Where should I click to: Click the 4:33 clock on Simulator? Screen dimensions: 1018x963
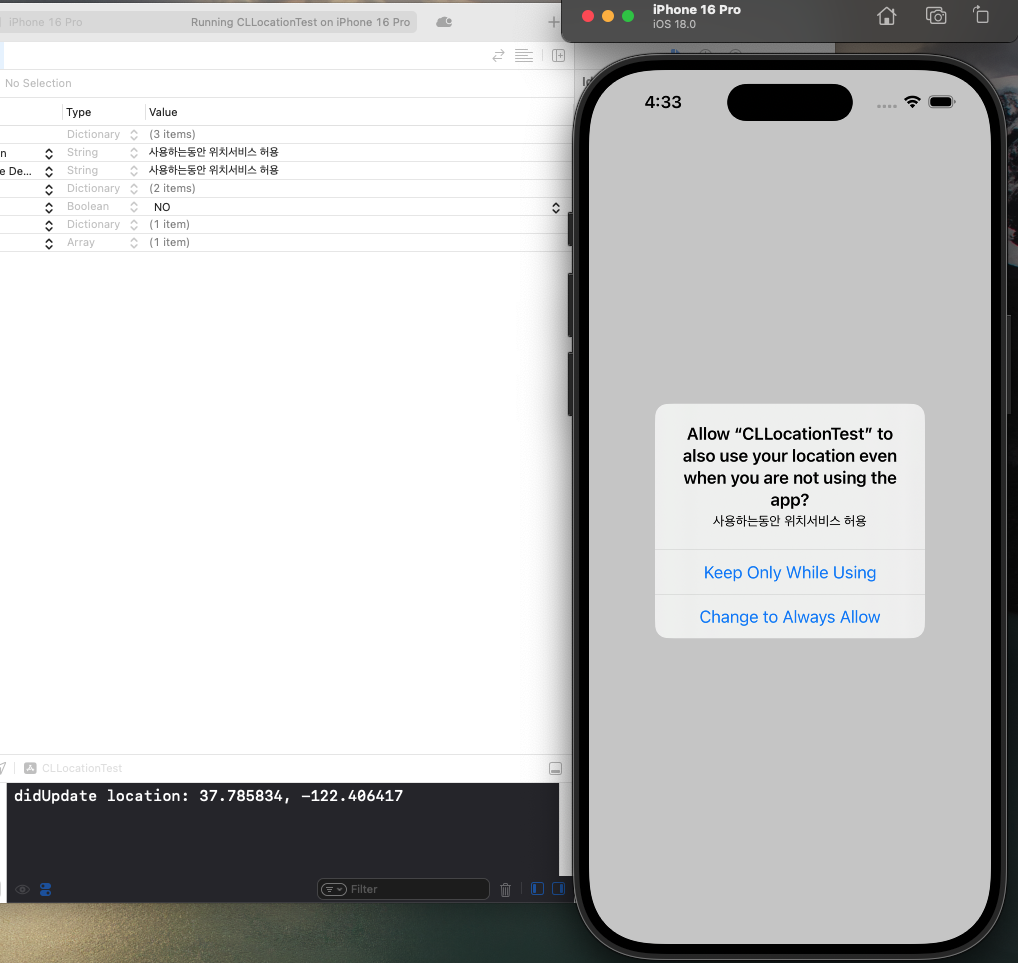click(x=663, y=102)
